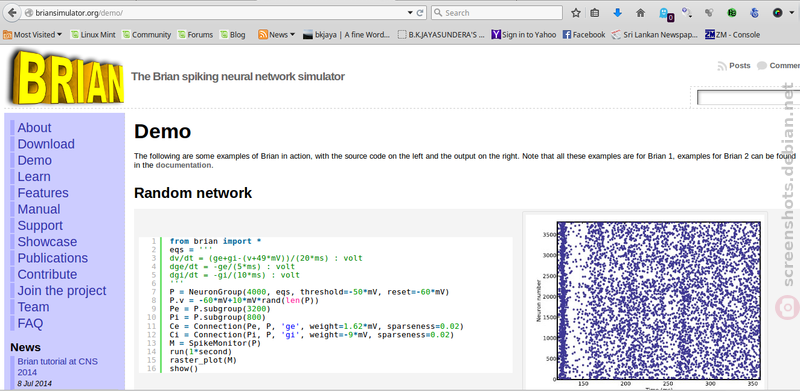Open the Sri Lankan Newspapers bookmark
This screenshot has height=391, width=800.
tap(655, 35)
